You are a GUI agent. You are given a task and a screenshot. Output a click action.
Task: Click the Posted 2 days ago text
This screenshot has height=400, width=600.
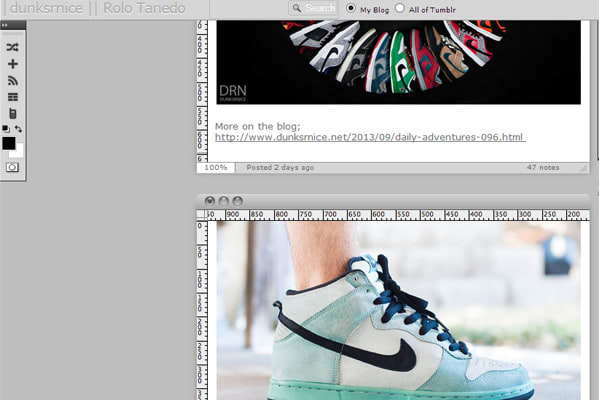click(280, 168)
